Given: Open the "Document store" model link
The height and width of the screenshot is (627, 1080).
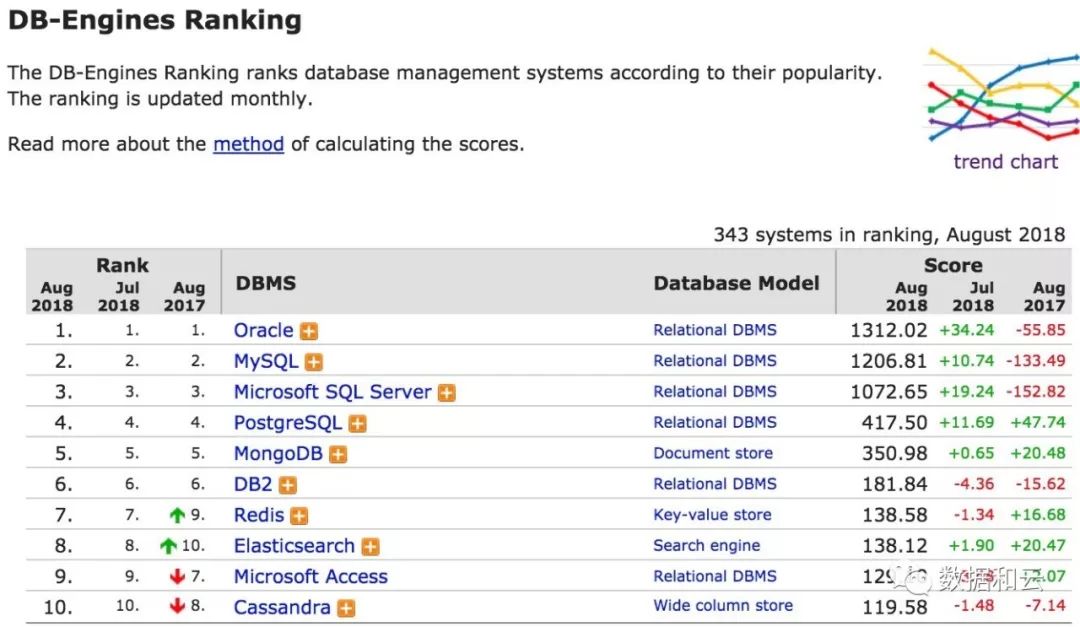Looking at the screenshot, I should 712,453.
